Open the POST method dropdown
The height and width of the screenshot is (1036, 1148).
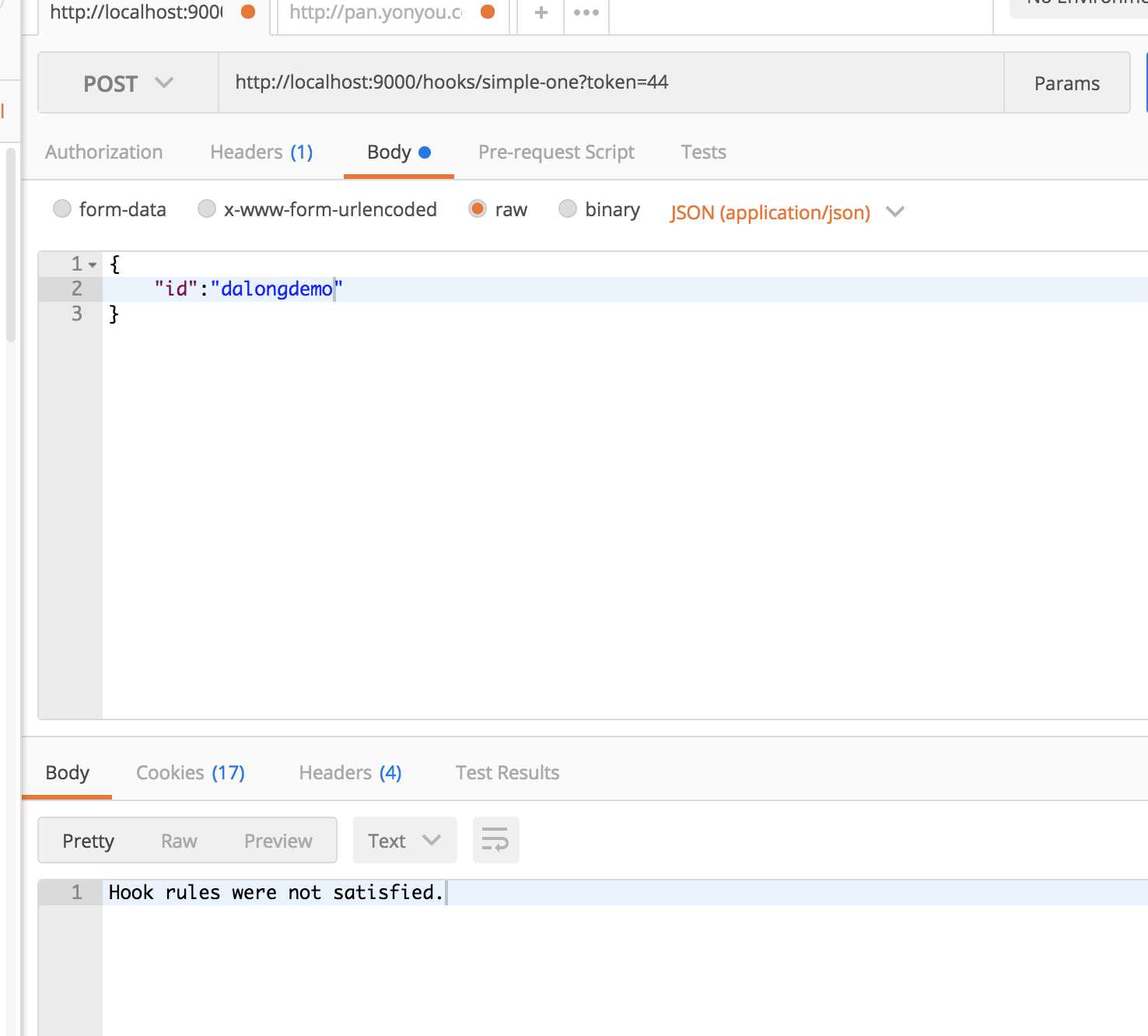128,82
